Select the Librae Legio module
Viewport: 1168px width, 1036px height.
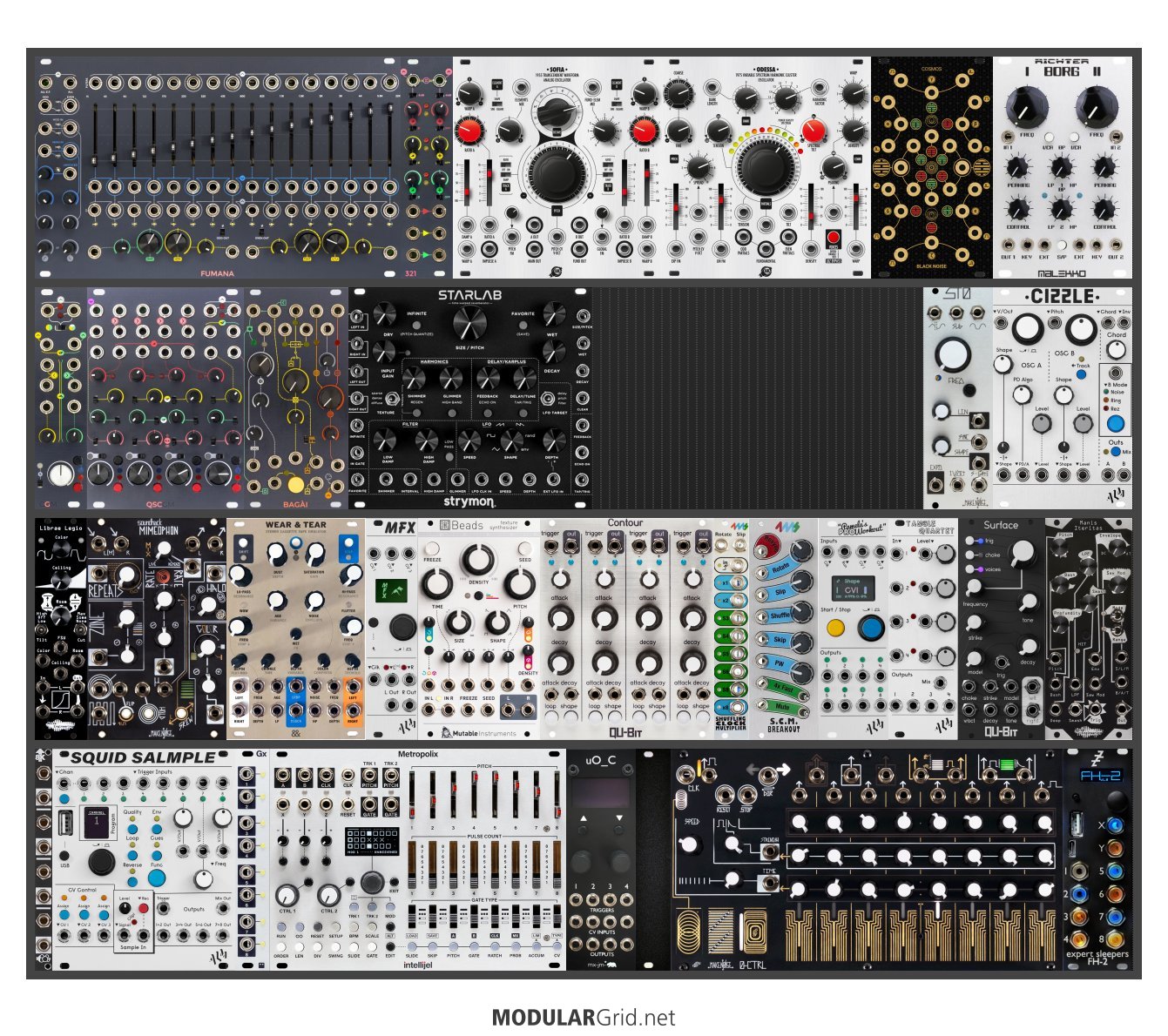(61, 629)
